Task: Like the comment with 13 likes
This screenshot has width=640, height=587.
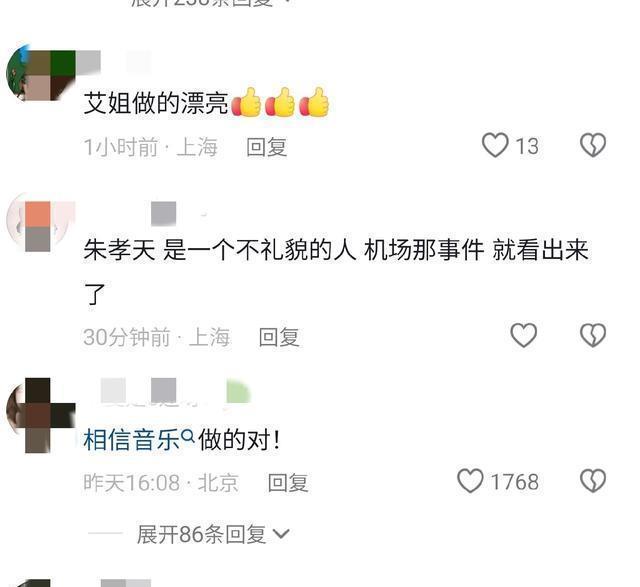Action: 495,145
